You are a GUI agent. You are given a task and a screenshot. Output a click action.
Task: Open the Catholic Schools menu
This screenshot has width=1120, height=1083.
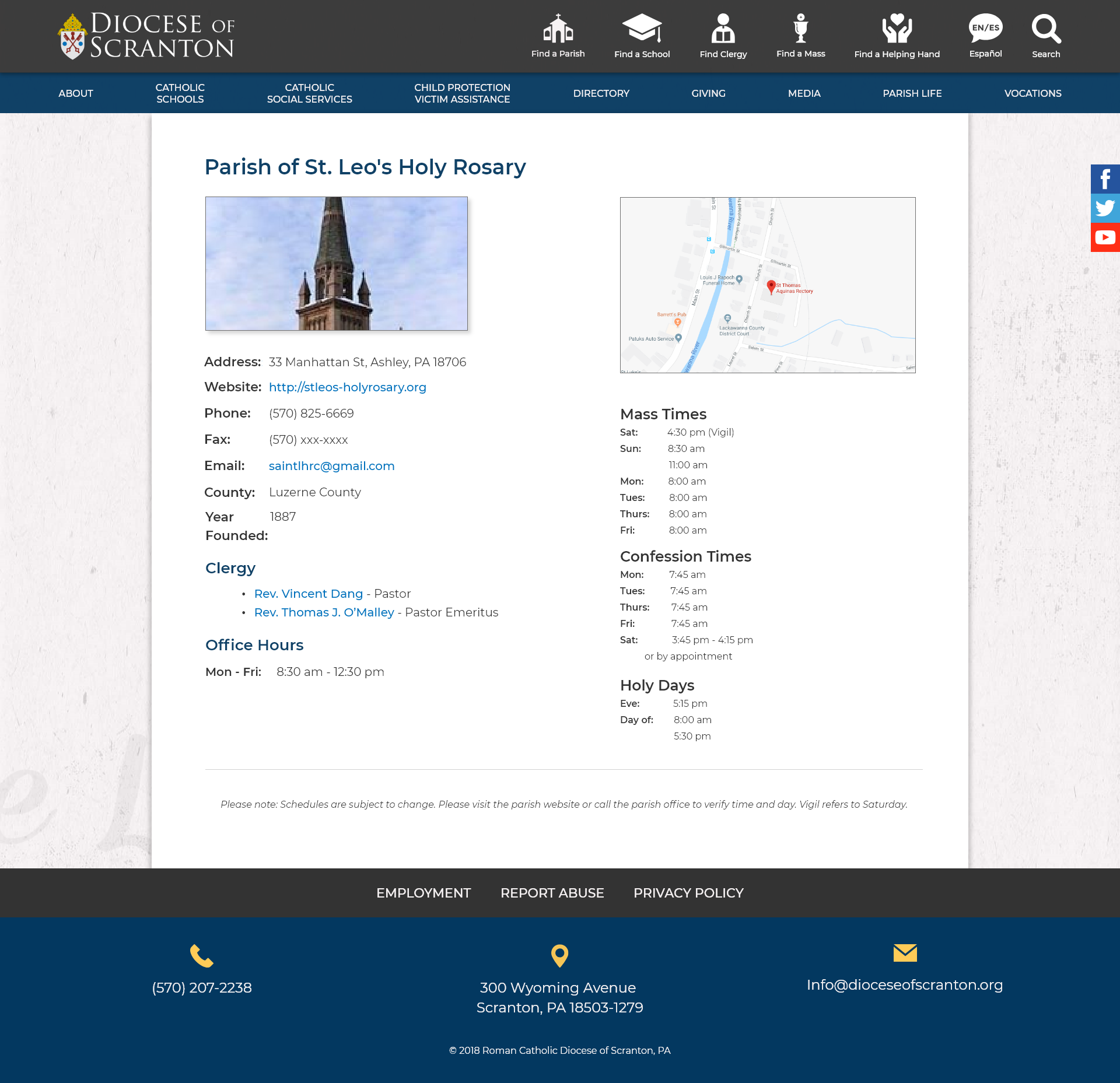click(180, 93)
